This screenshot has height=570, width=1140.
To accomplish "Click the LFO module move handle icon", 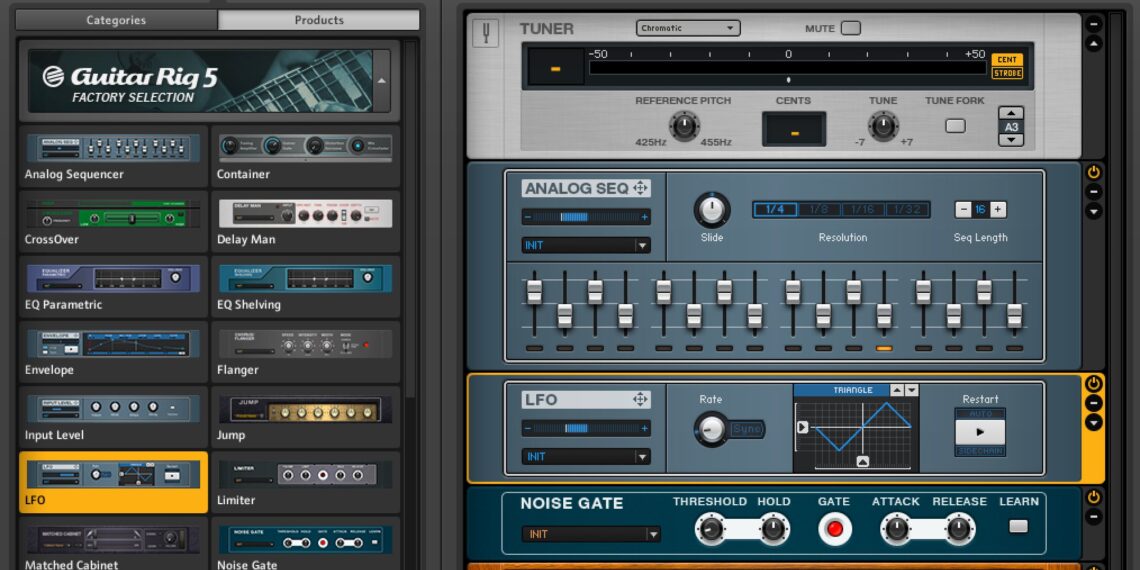I will (640, 399).
